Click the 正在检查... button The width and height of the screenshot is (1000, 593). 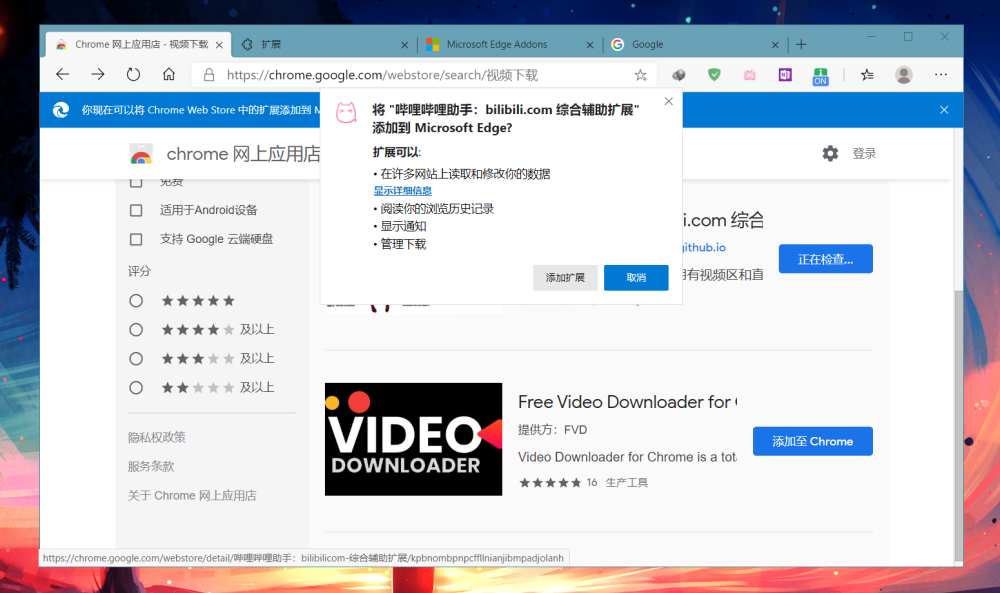[x=825, y=259]
